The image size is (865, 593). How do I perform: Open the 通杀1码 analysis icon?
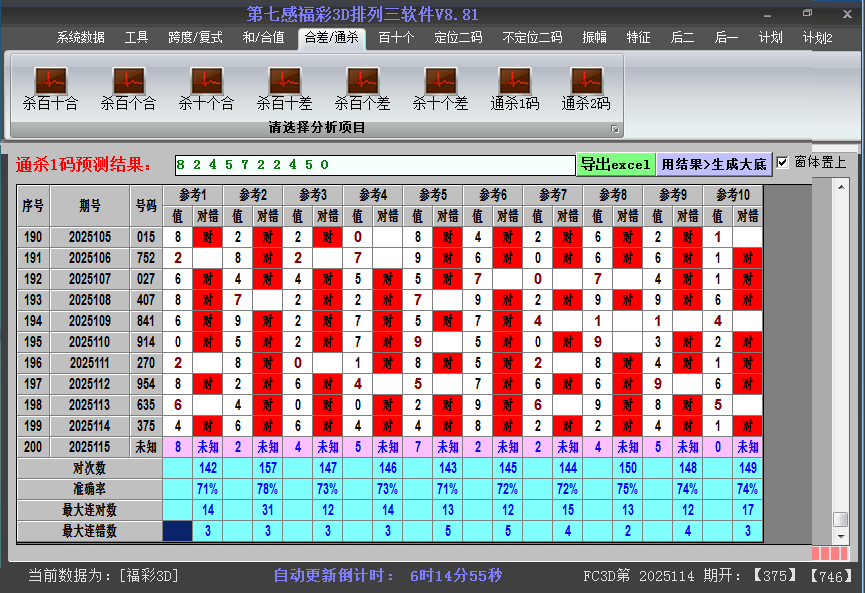pyautogui.click(x=515, y=89)
